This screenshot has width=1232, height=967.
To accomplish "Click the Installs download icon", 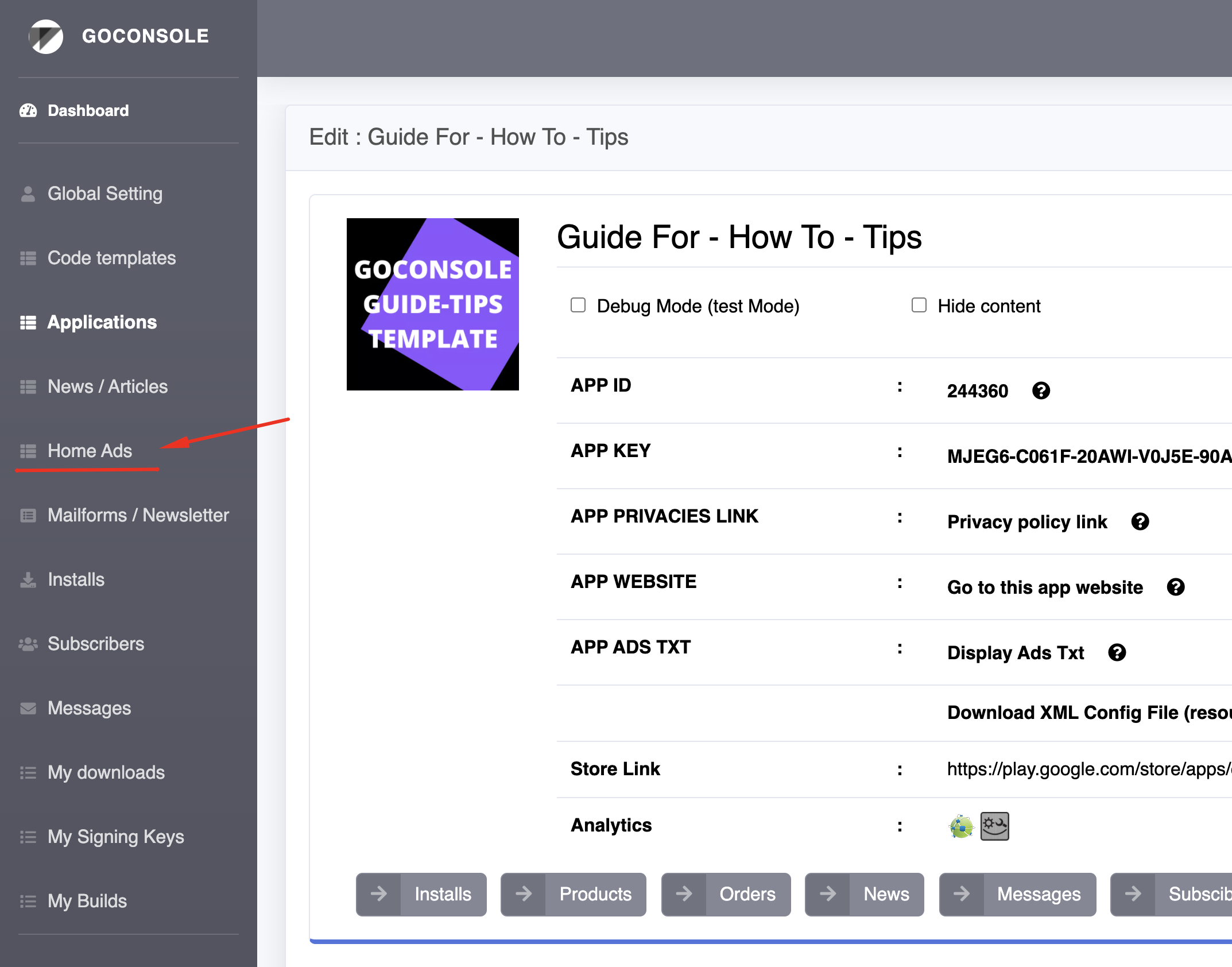I will pos(28,579).
